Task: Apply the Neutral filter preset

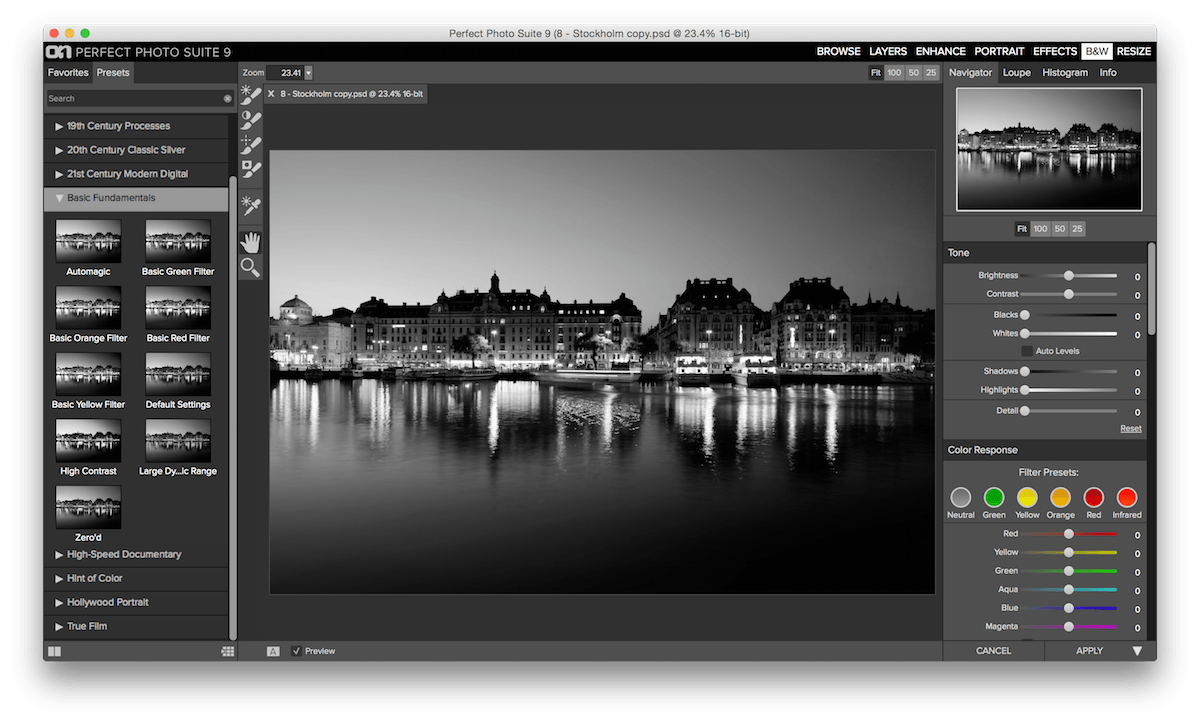Action: [x=961, y=498]
